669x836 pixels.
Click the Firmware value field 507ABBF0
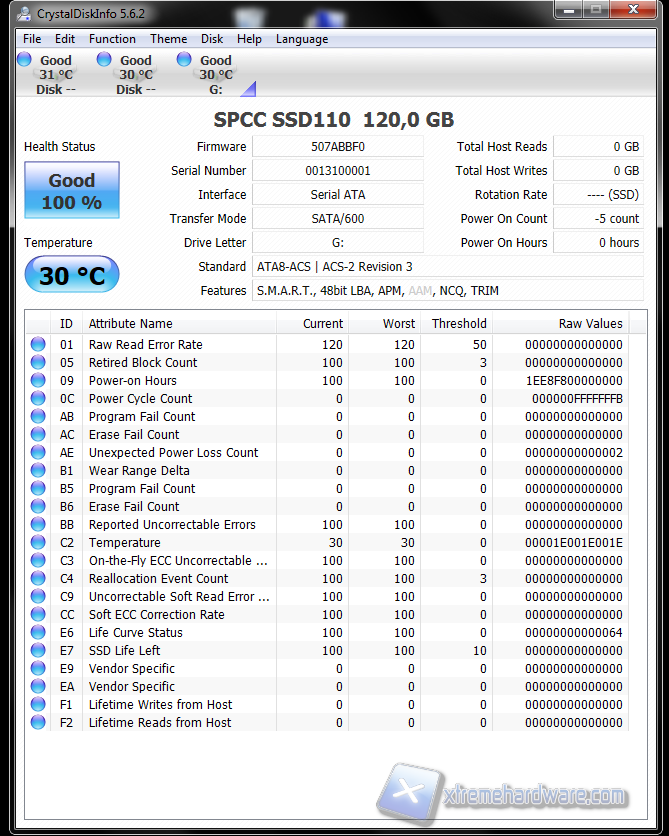(337, 147)
